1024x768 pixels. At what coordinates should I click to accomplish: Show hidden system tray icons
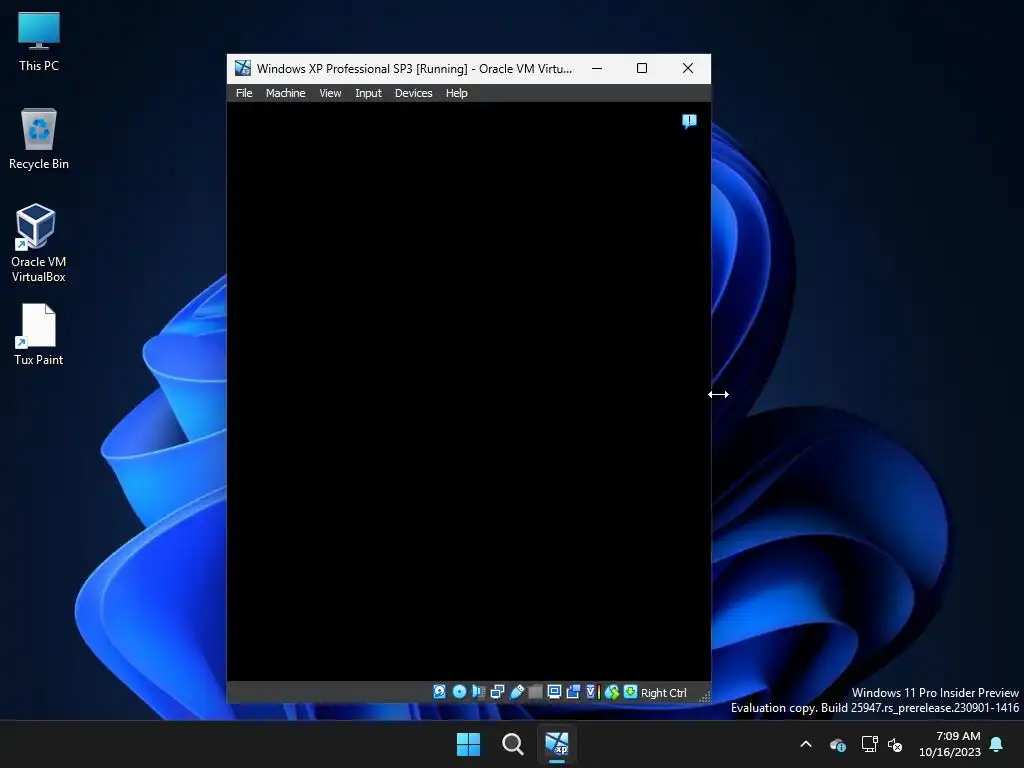coord(806,744)
